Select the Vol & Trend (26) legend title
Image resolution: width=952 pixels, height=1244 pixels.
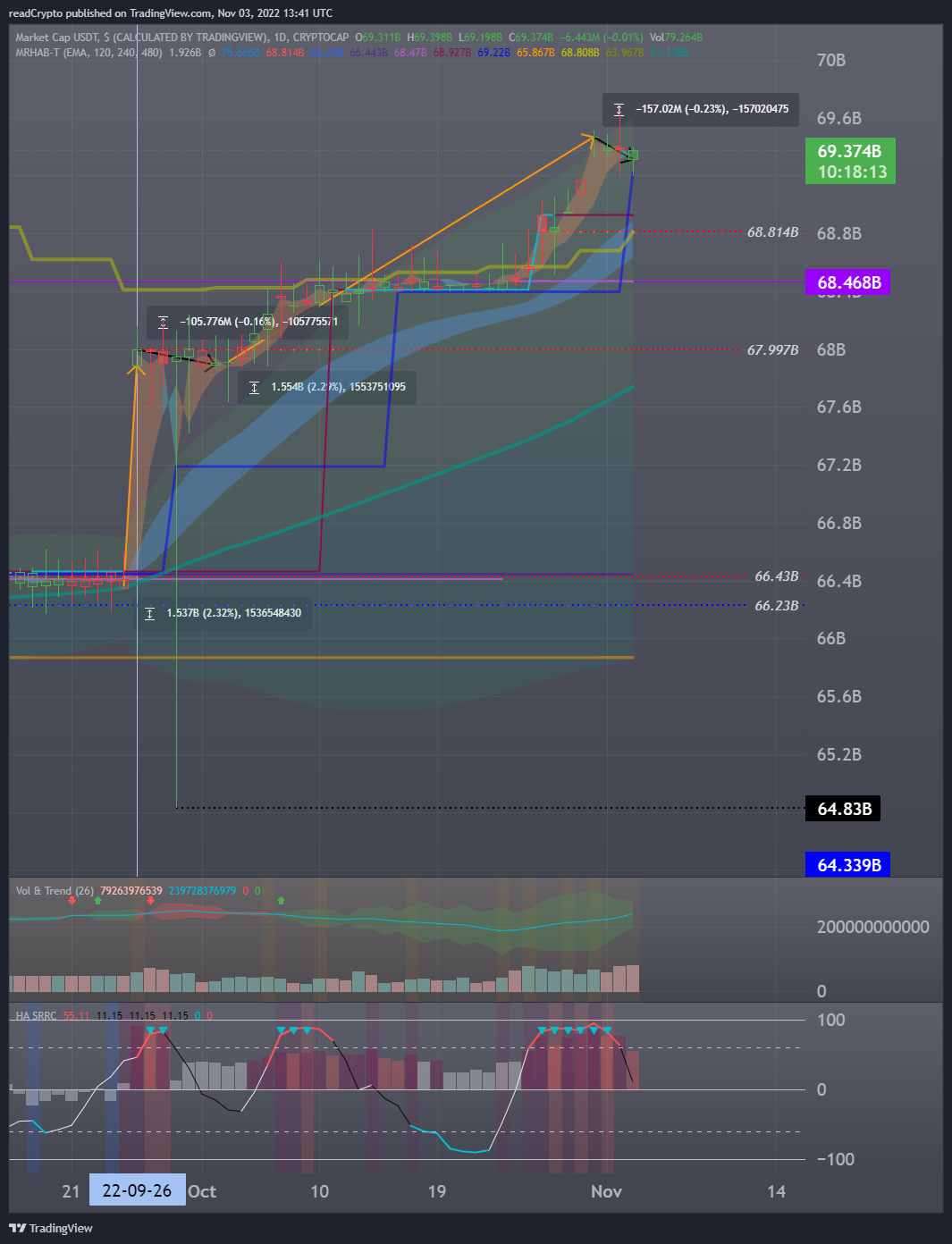tap(55, 891)
